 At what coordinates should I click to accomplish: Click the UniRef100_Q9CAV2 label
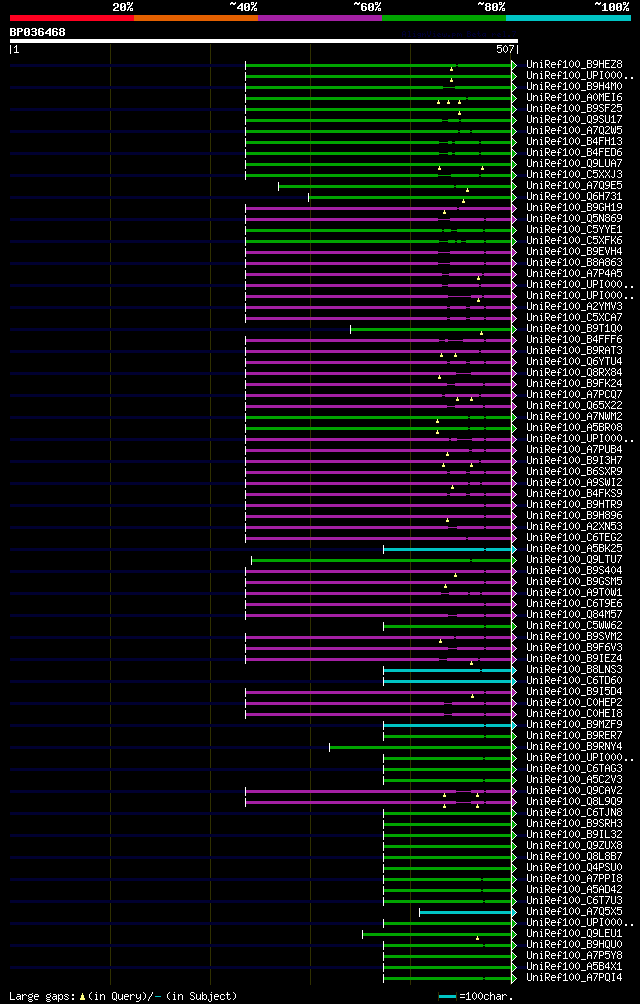(x=574, y=791)
